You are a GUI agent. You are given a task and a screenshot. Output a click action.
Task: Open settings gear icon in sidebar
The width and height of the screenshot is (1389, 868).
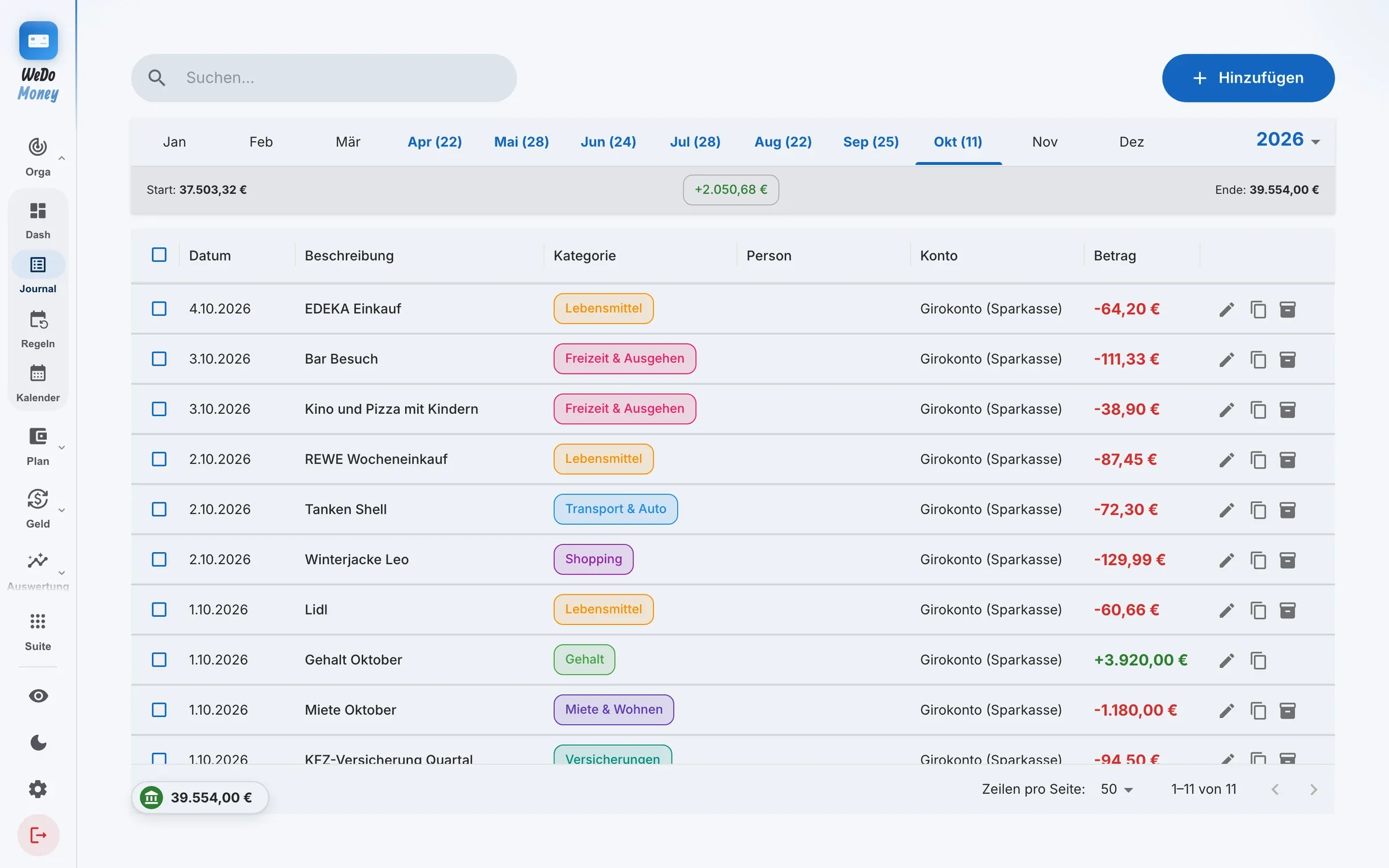click(38, 789)
